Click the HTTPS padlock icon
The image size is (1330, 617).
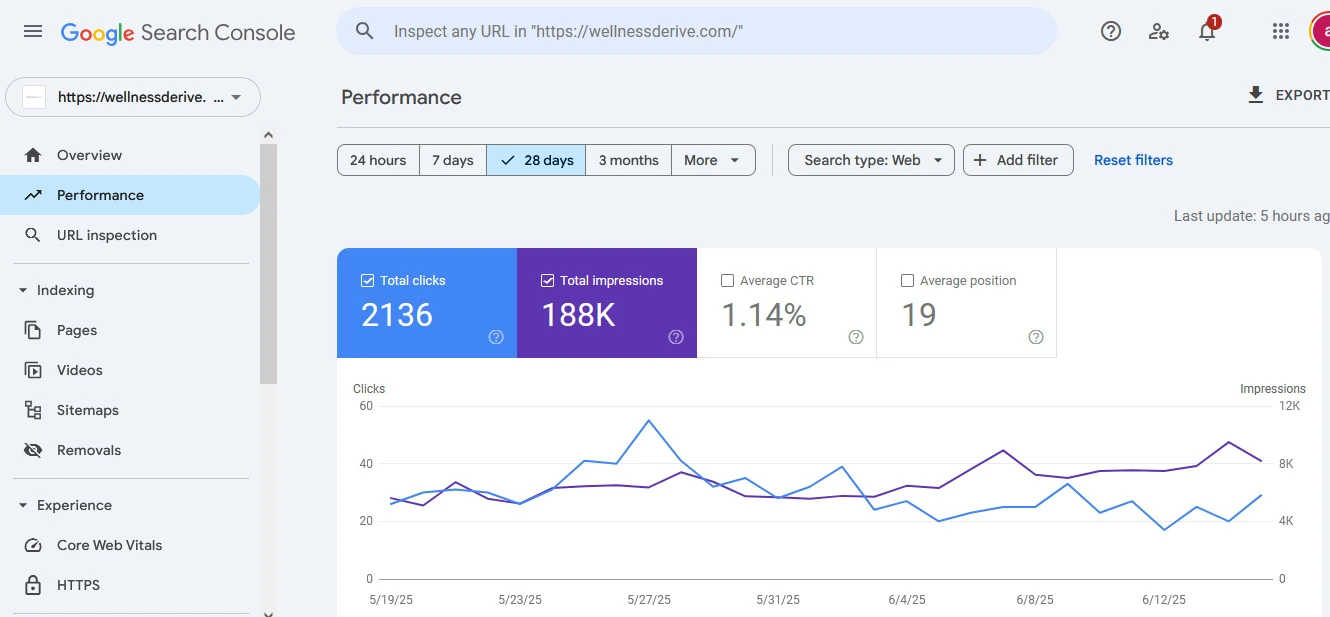[33, 585]
